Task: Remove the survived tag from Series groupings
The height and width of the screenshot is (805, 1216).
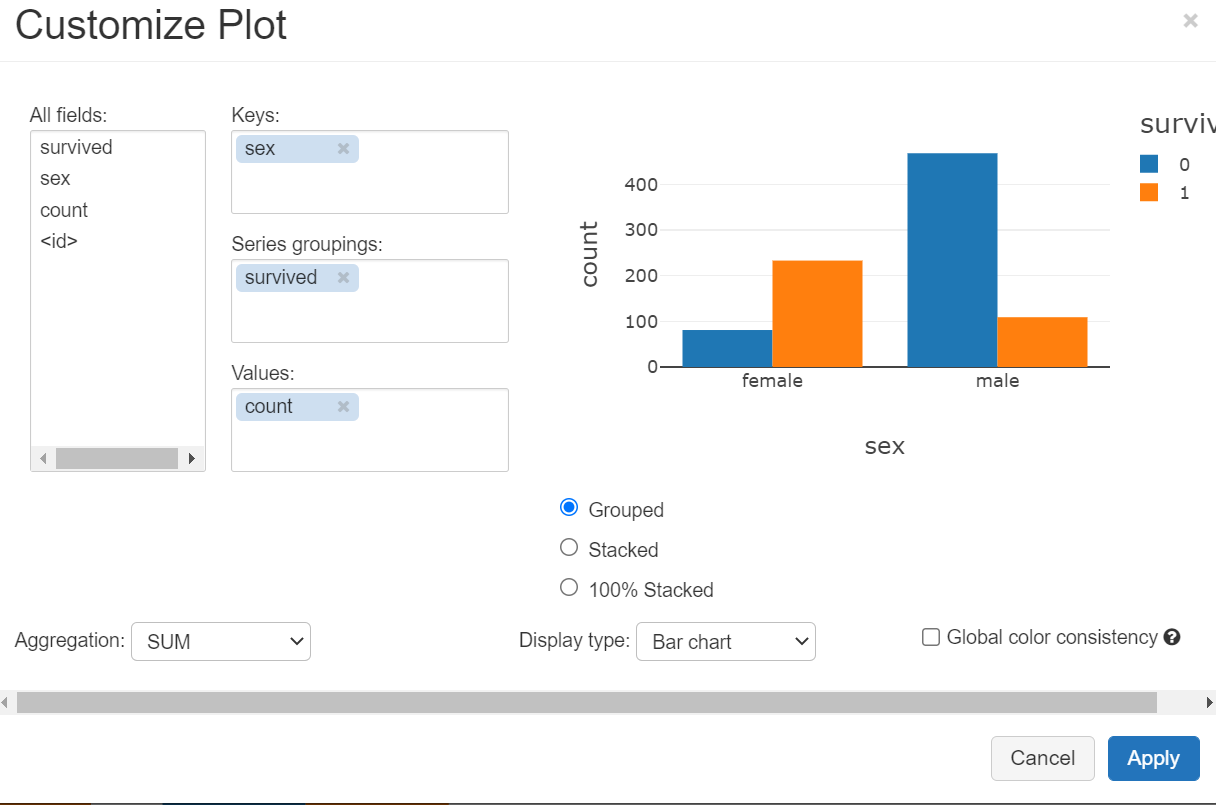Action: tap(343, 277)
